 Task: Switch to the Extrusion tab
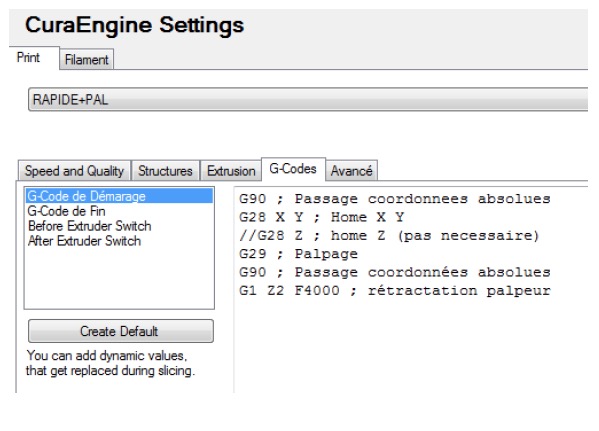[231, 171]
